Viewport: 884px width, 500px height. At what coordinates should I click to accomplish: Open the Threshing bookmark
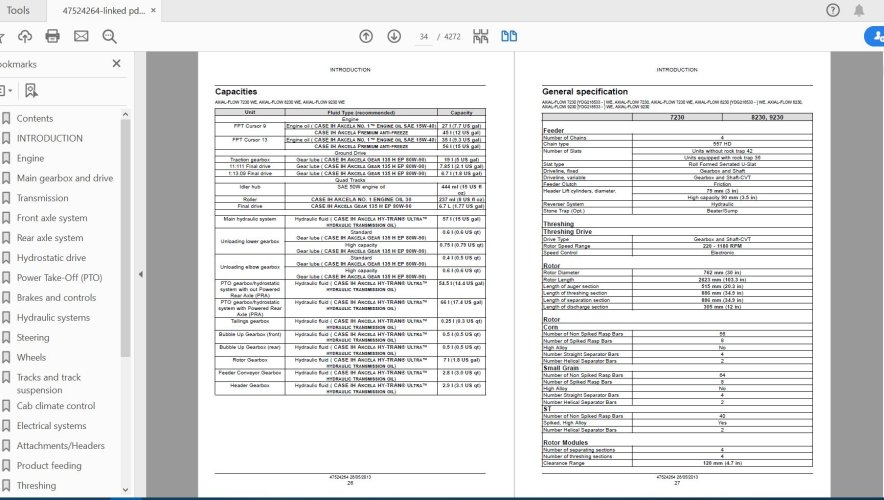click(36, 485)
